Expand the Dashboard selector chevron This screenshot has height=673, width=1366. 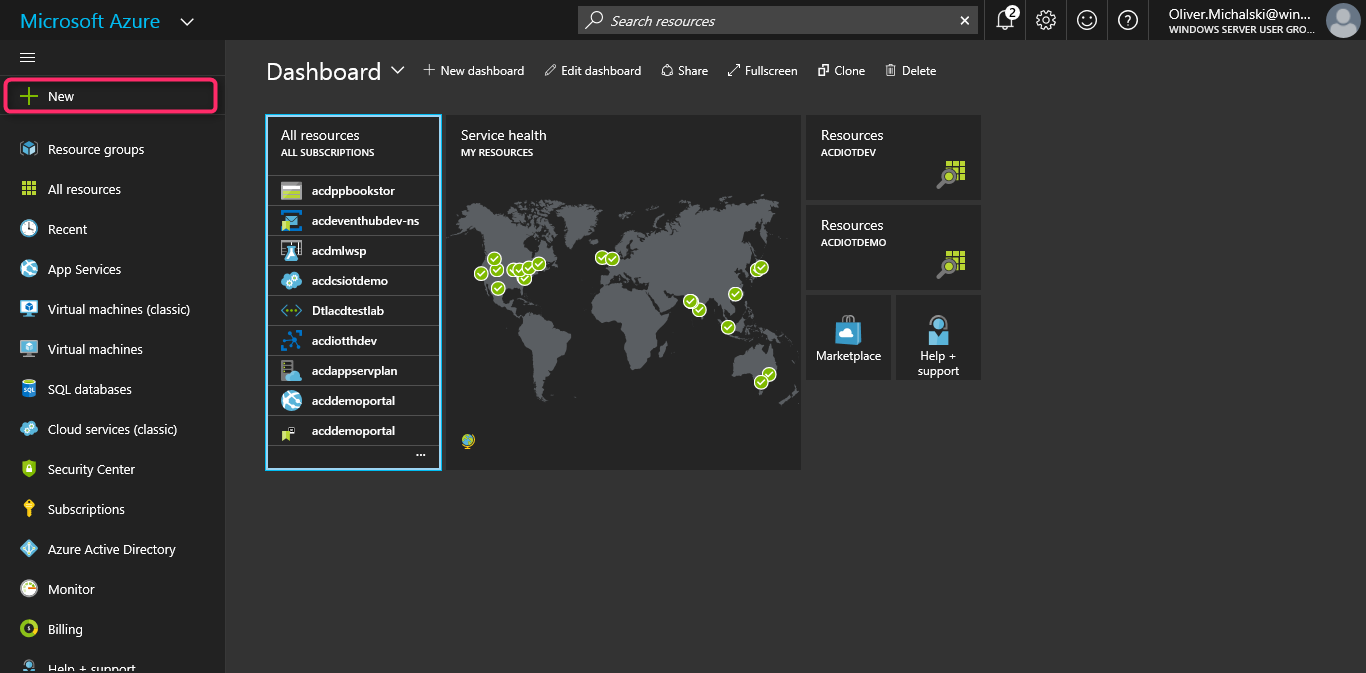click(398, 70)
